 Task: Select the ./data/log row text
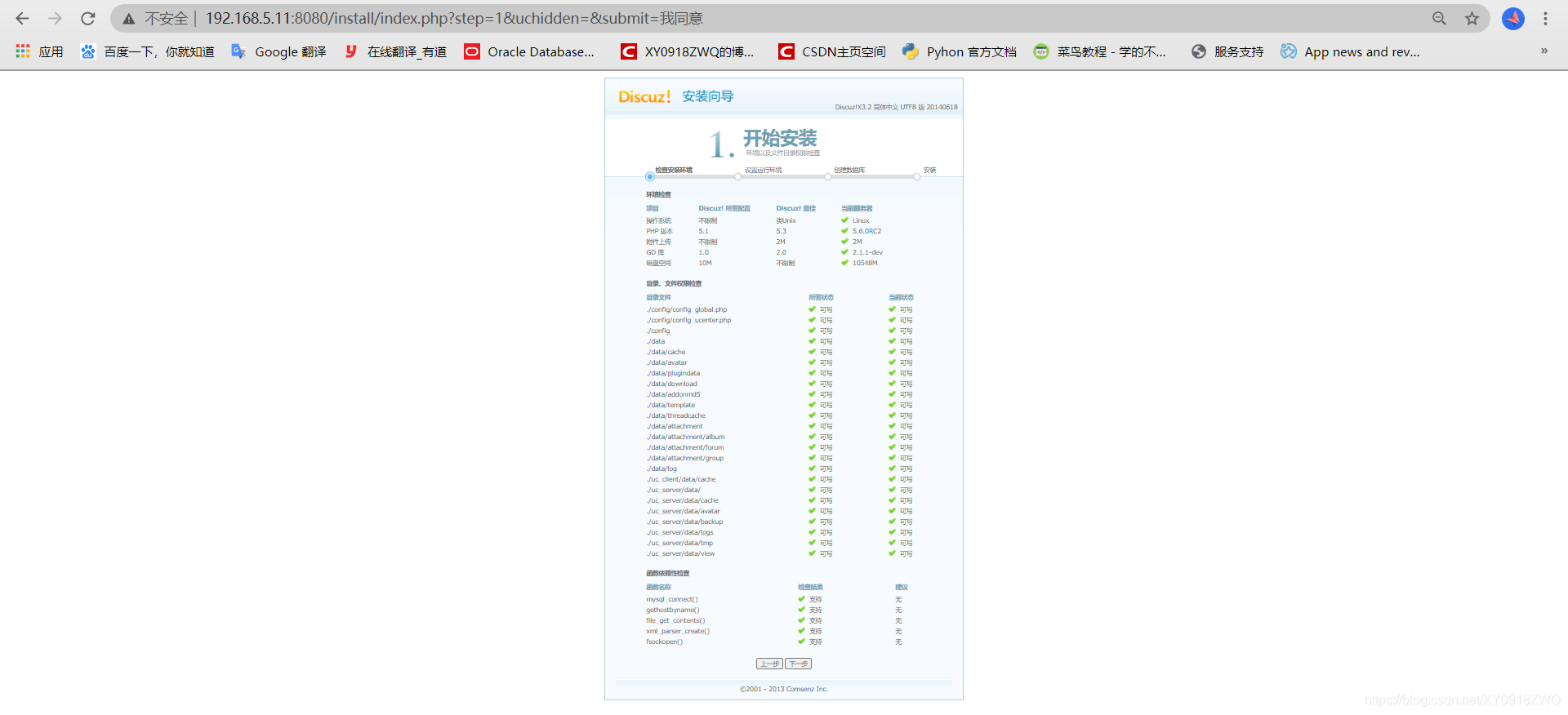pos(661,469)
